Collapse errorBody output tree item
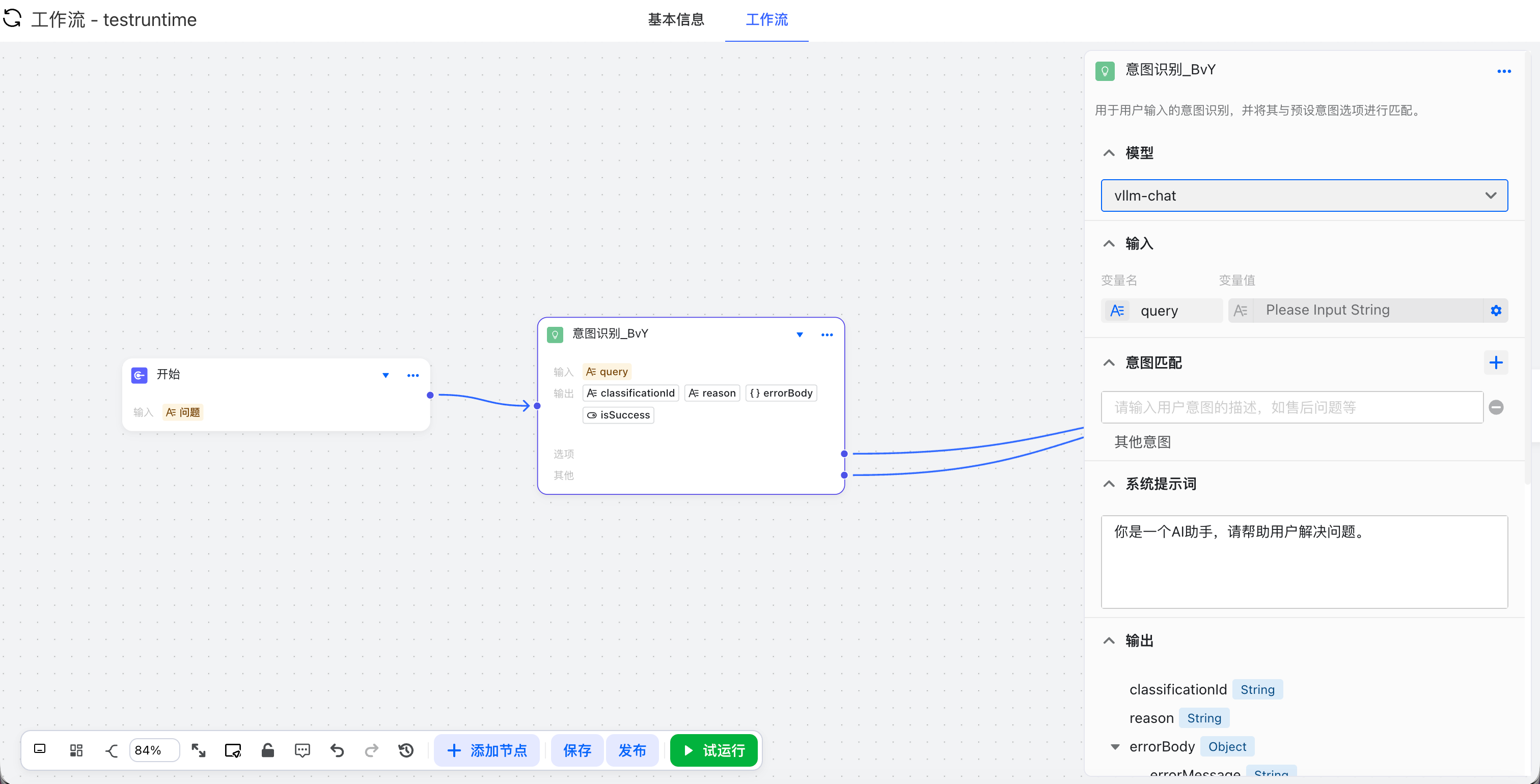This screenshot has width=1540, height=784. click(1115, 747)
